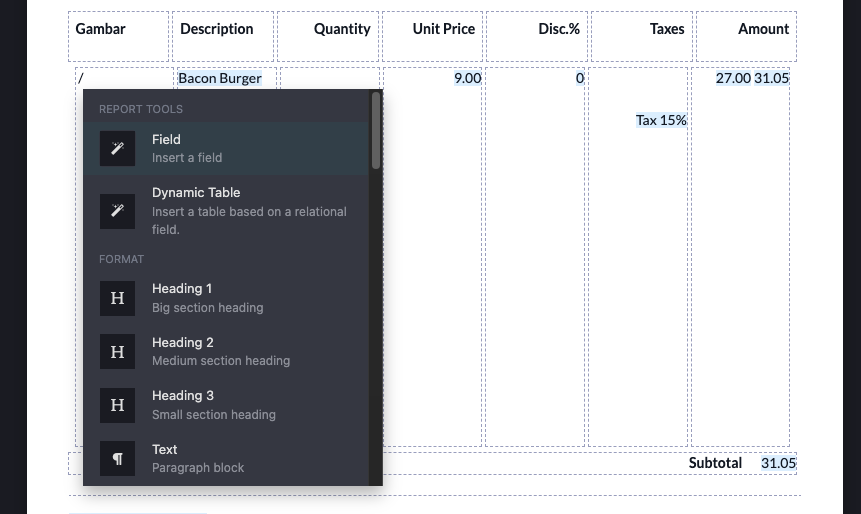Apply Heading 3 small section heading
Screen dimensions: 861x514
coord(226,405)
